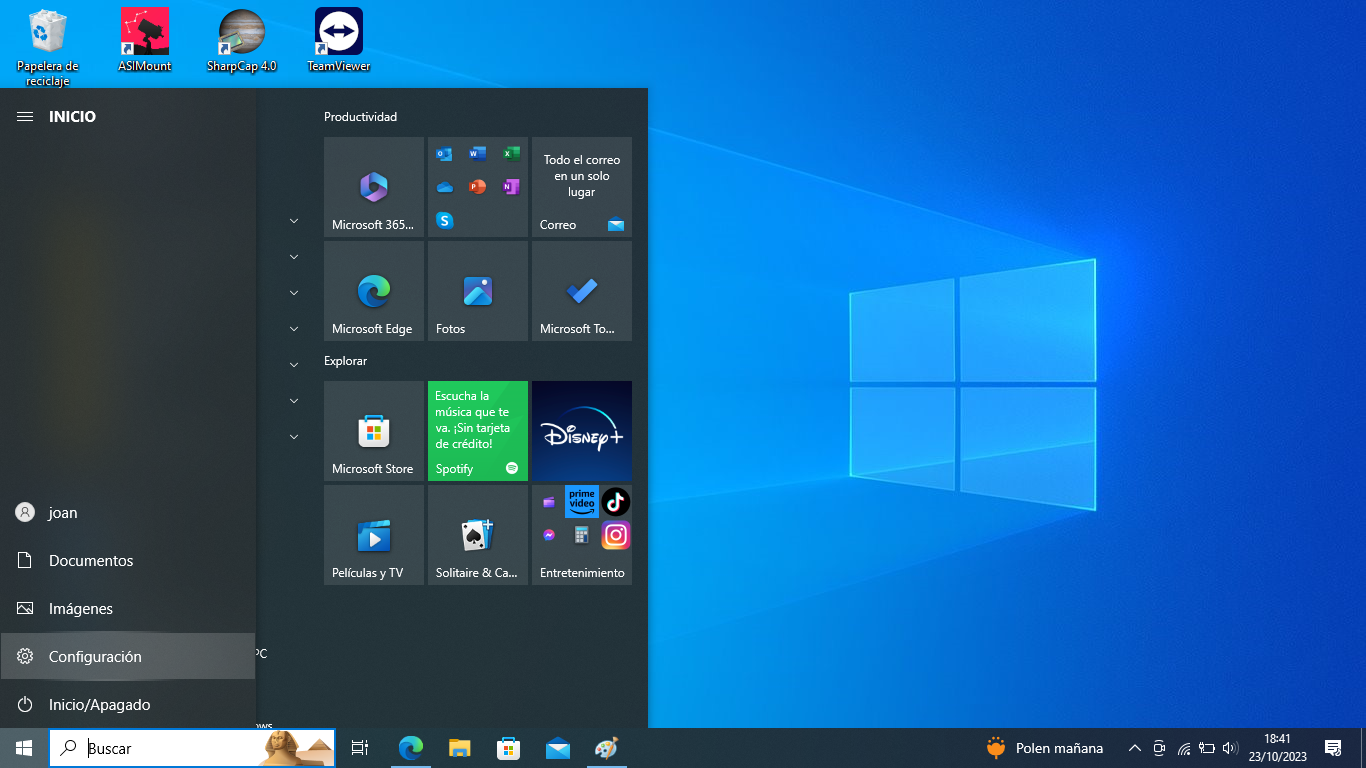Show hidden system tray icons arrow
1366x768 pixels.
point(1135,748)
